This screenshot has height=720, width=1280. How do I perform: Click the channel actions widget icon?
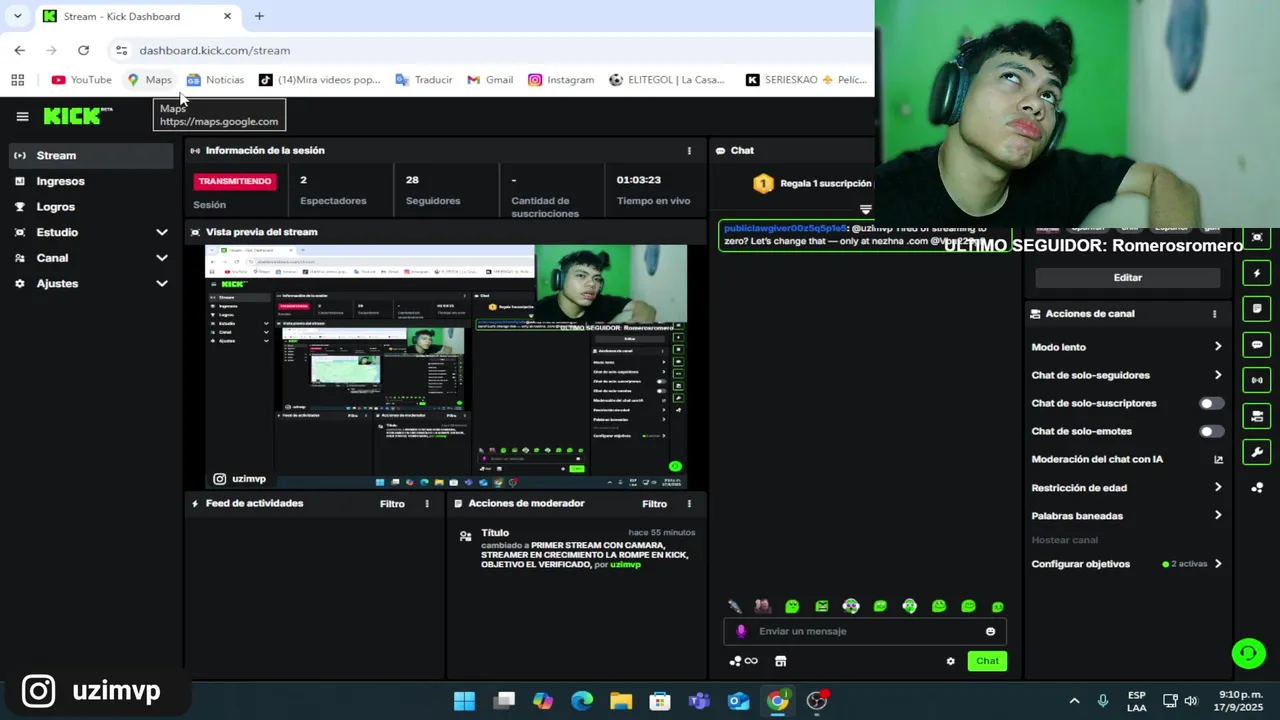[x=1257, y=416]
